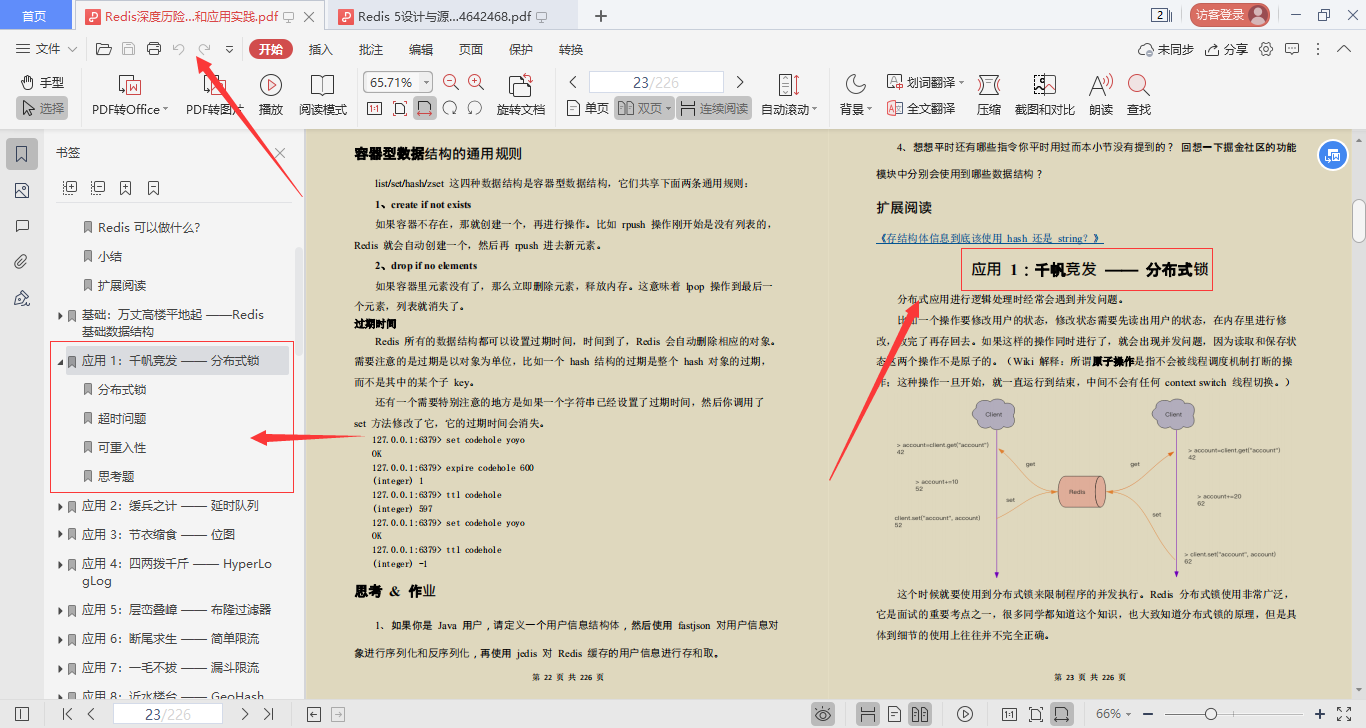Switch to 插入 ribbon tab
Image resolution: width=1366 pixels, height=728 pixels.
321,49
